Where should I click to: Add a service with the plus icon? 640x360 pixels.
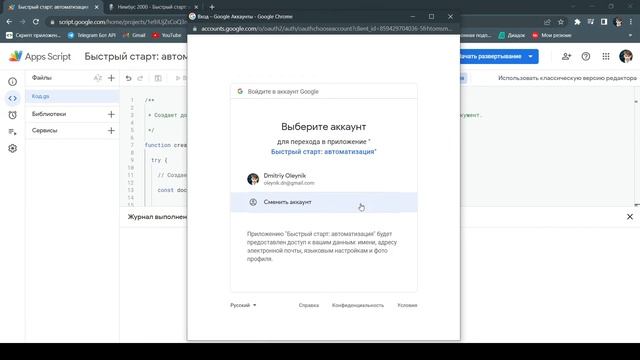[111, 131]
